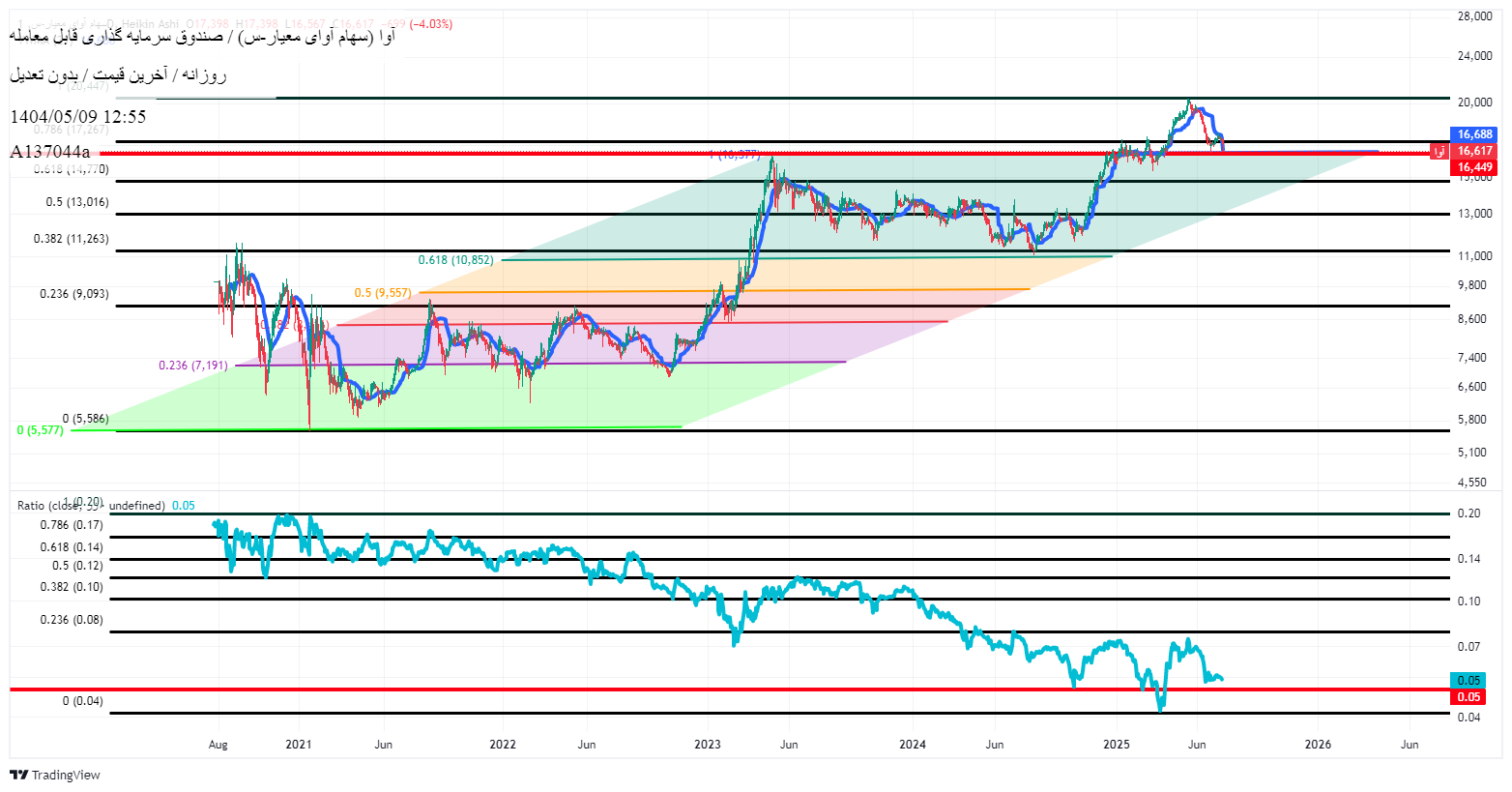Click the 13,000 price axis value
The height and width of the screenshot is (792, 1512).
pos(1475,214)
